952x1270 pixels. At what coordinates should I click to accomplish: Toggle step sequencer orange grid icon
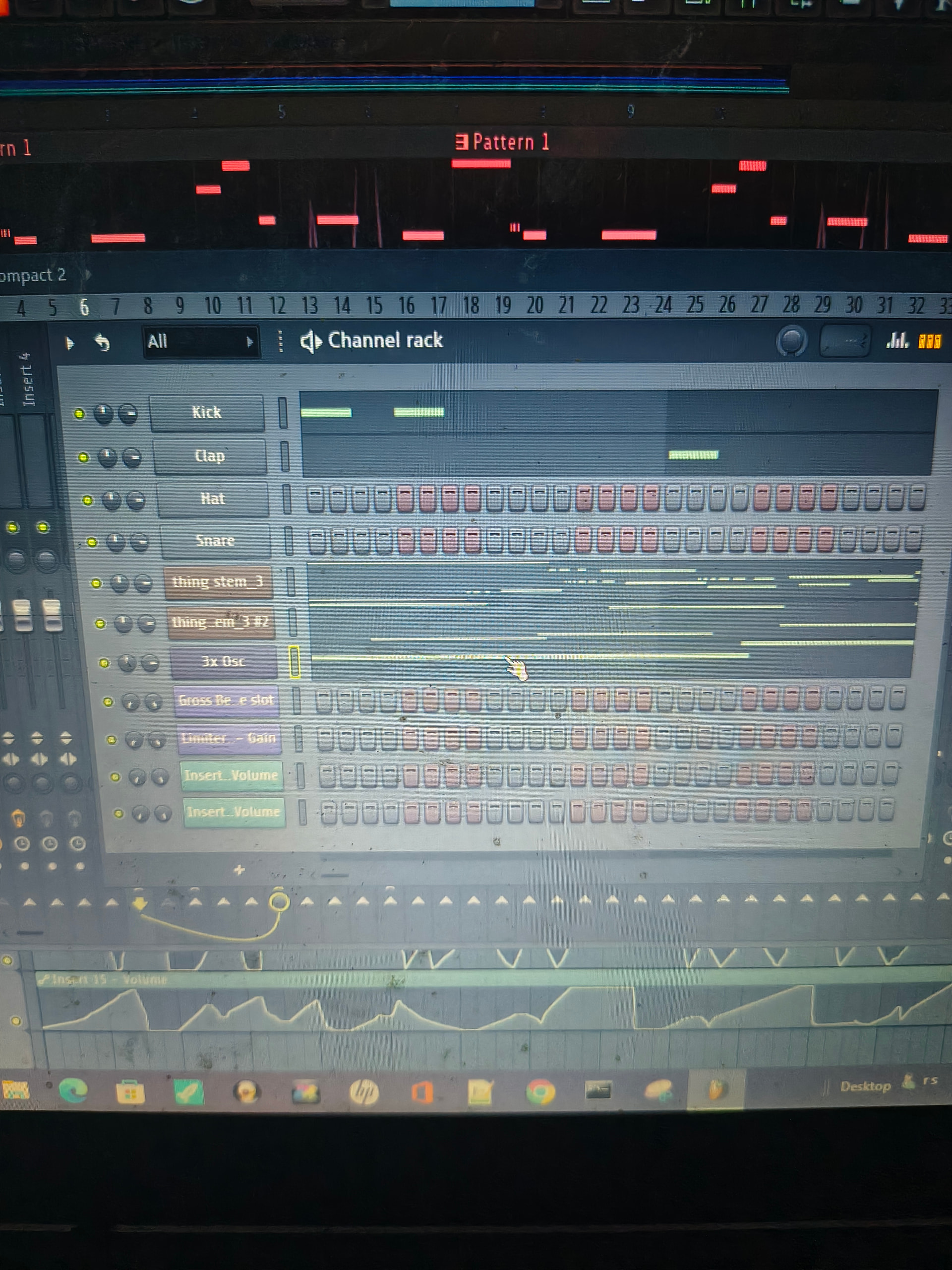930,342
